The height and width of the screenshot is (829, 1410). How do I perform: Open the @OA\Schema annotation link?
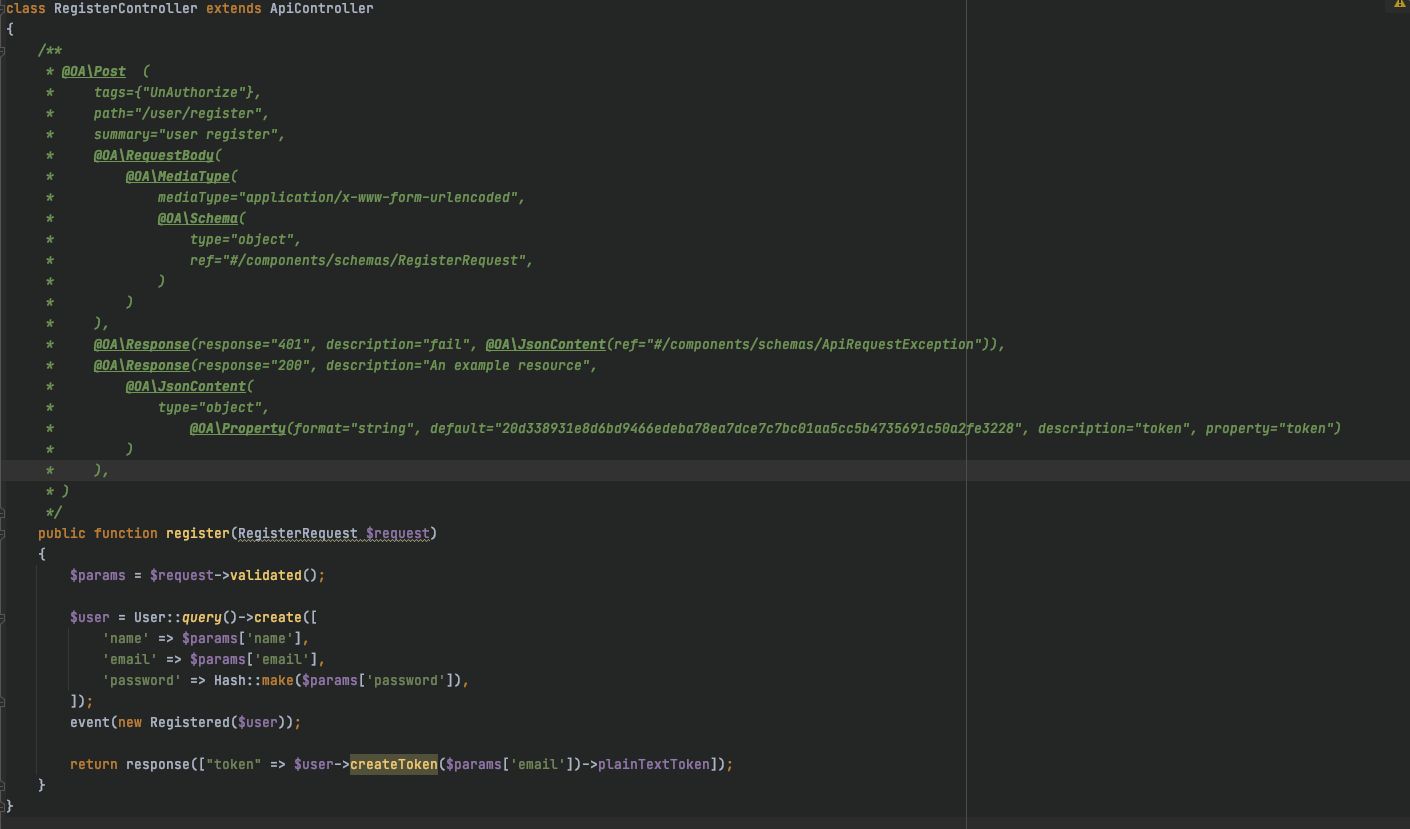(198, 218)
